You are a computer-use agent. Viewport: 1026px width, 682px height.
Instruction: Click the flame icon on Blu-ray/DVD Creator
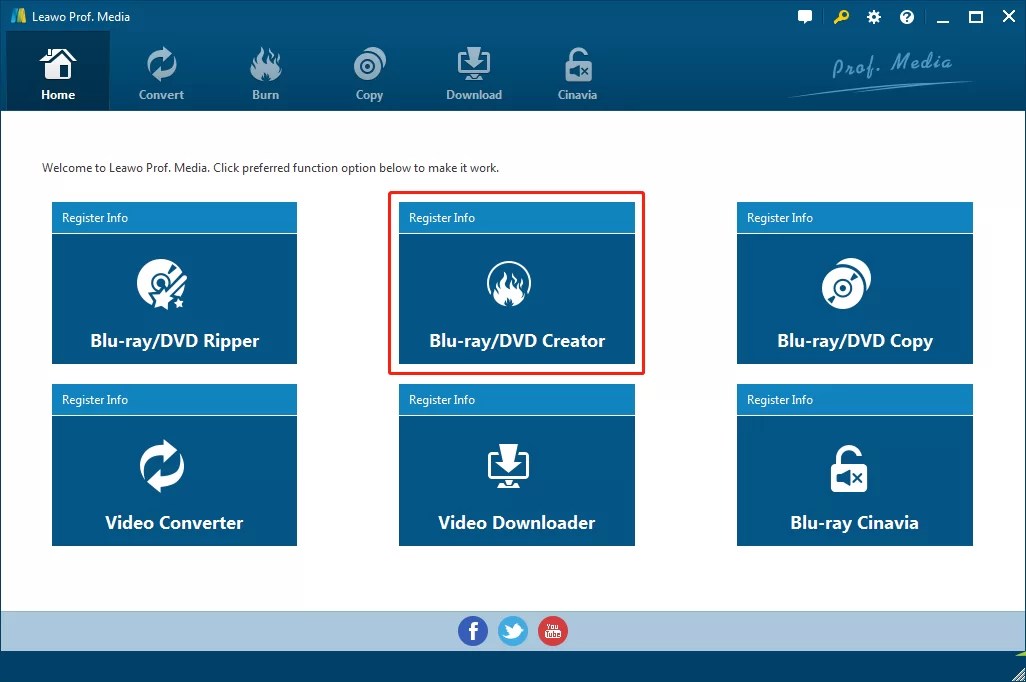click(x=508, y=283)
